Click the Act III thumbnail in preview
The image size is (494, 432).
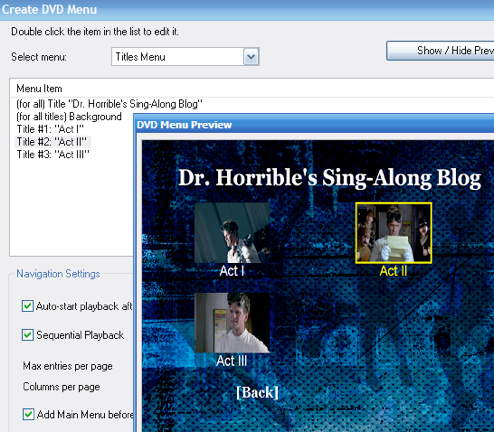[232, 323]
